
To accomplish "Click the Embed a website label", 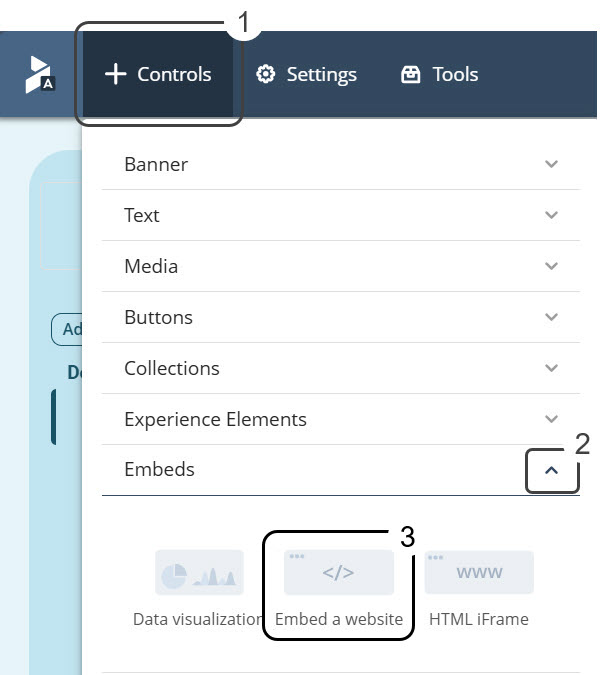I will click(339, 619).
